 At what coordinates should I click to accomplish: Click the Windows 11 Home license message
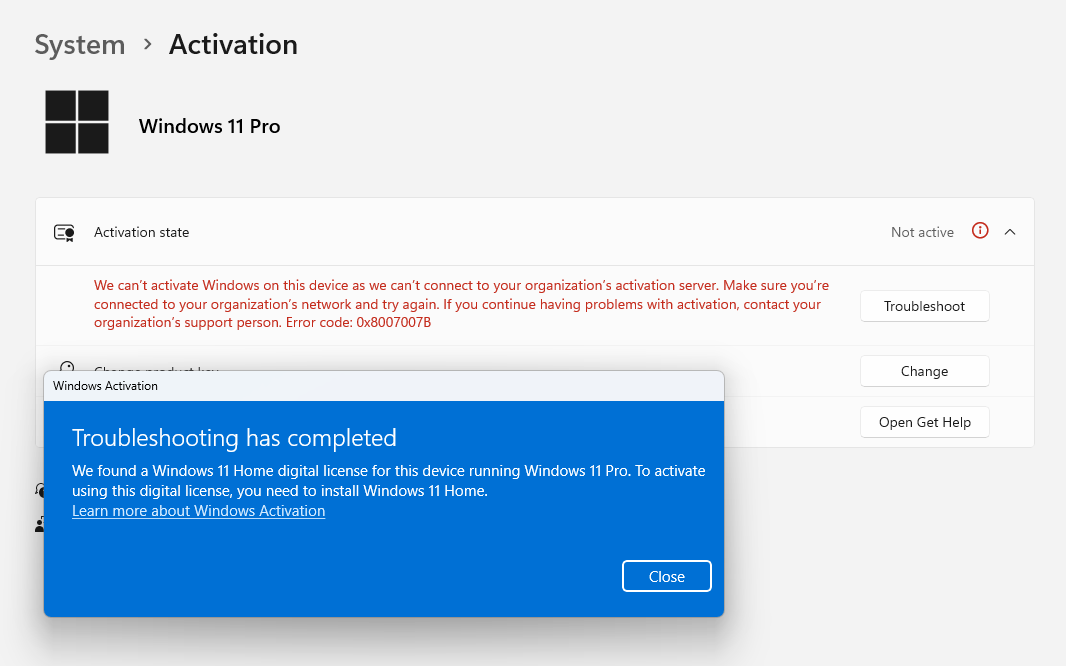tap(388, 480)
